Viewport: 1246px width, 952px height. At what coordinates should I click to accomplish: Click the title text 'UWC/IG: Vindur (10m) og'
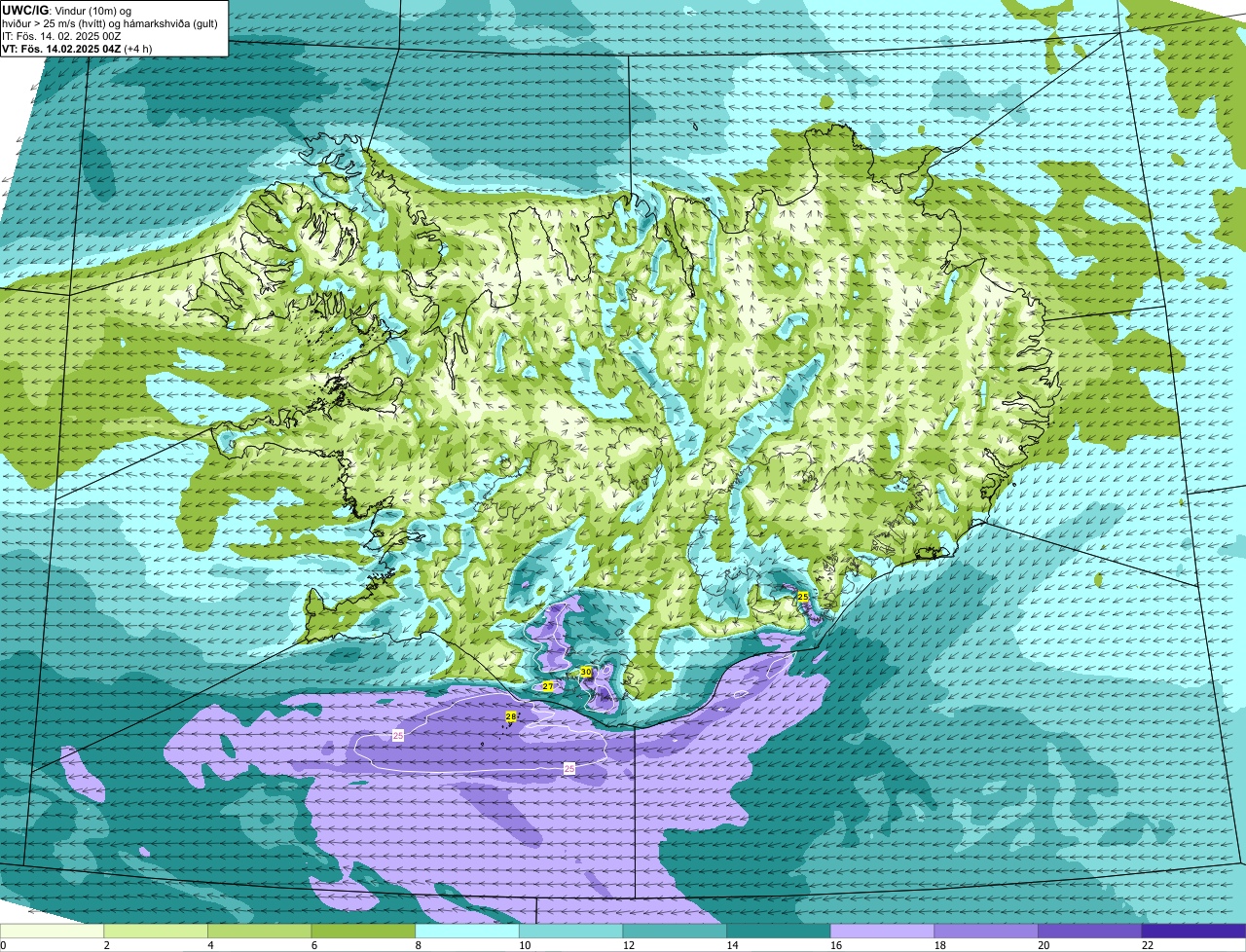[x=66, y=10]
